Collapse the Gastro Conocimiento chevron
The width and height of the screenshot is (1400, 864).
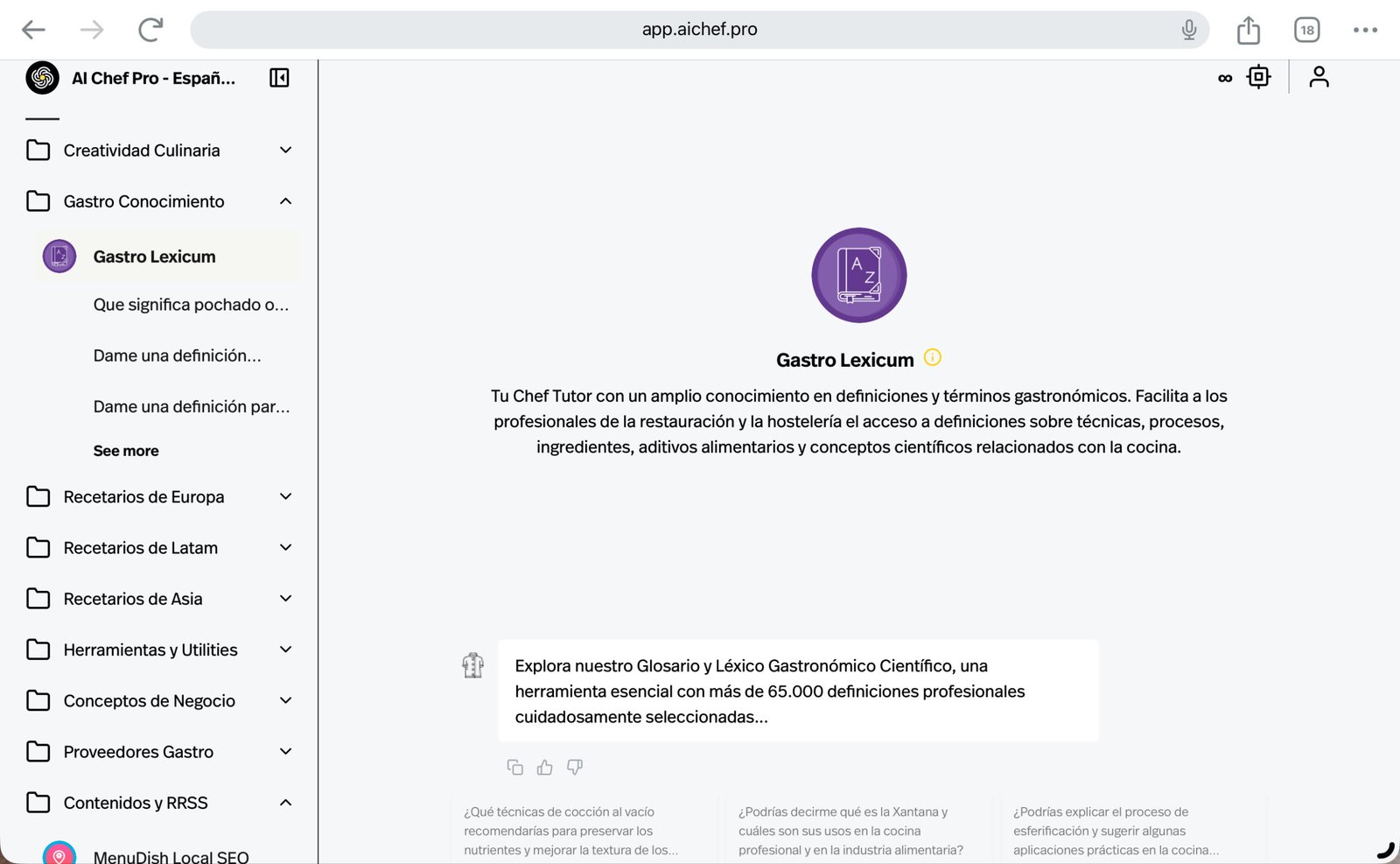pyautogui.click(x=285, y=201)
